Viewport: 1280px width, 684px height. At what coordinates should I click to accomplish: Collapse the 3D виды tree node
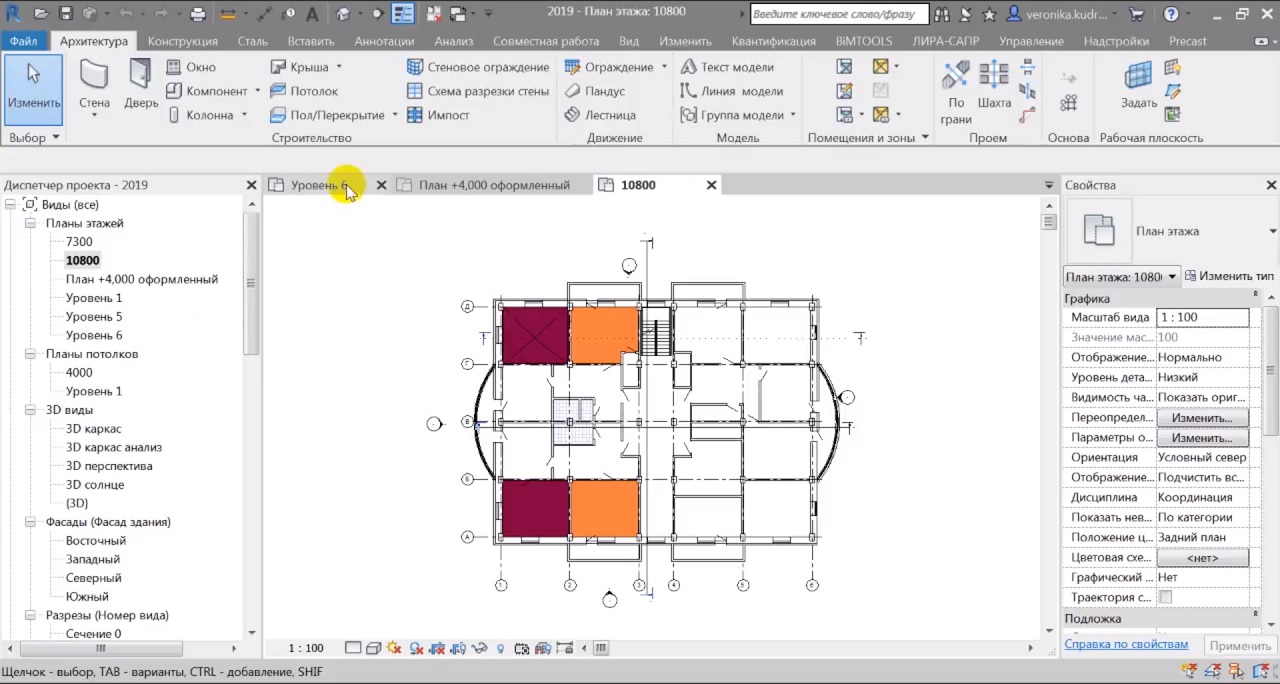pos(31,410)
